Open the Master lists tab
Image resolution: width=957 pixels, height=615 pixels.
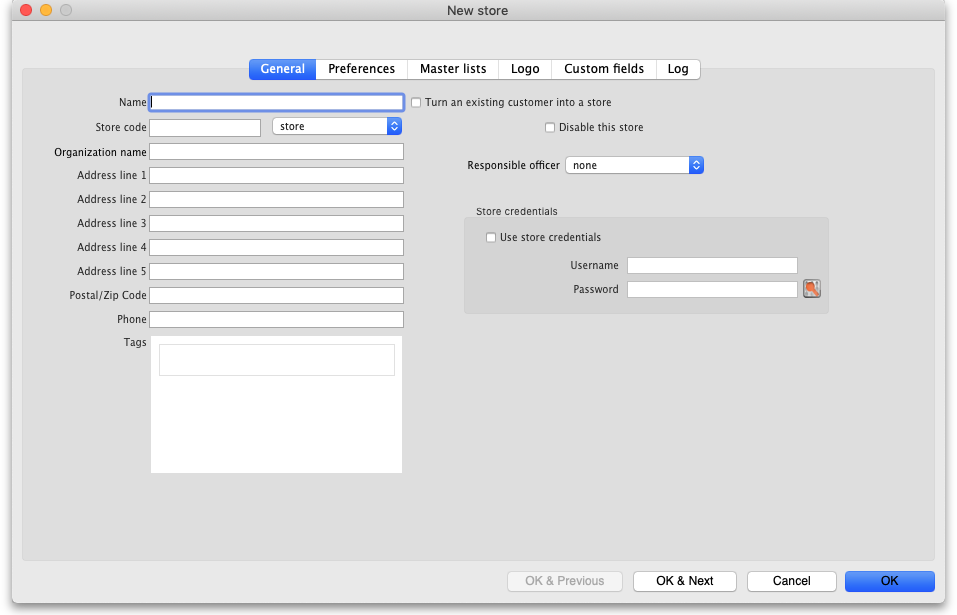(453, 69)
